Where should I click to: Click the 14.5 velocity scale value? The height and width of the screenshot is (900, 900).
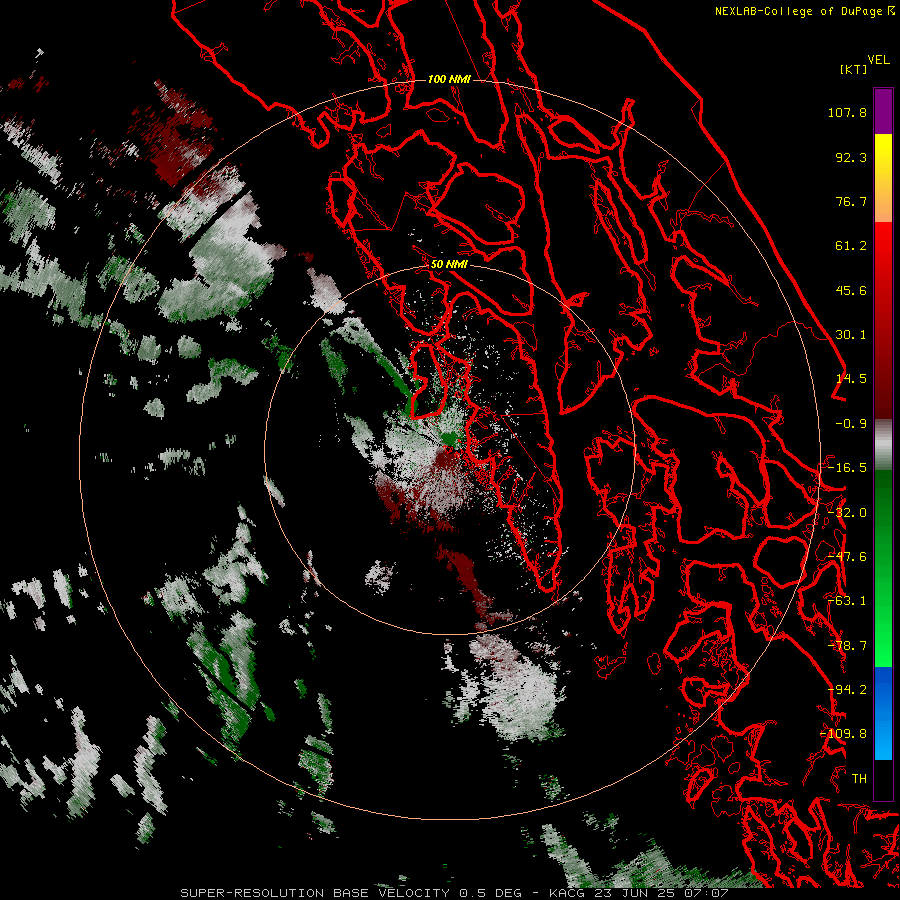click(851, 379)
